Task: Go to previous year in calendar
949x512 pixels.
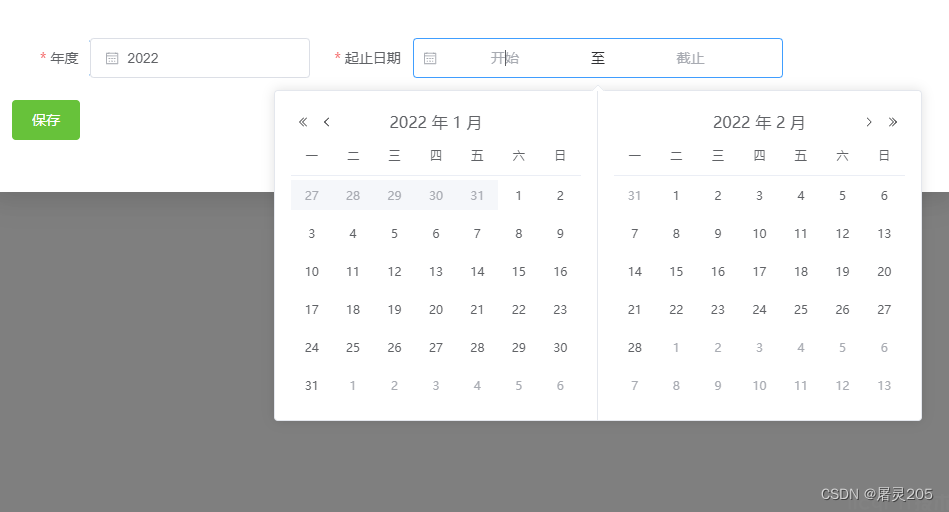Action: 303,122
